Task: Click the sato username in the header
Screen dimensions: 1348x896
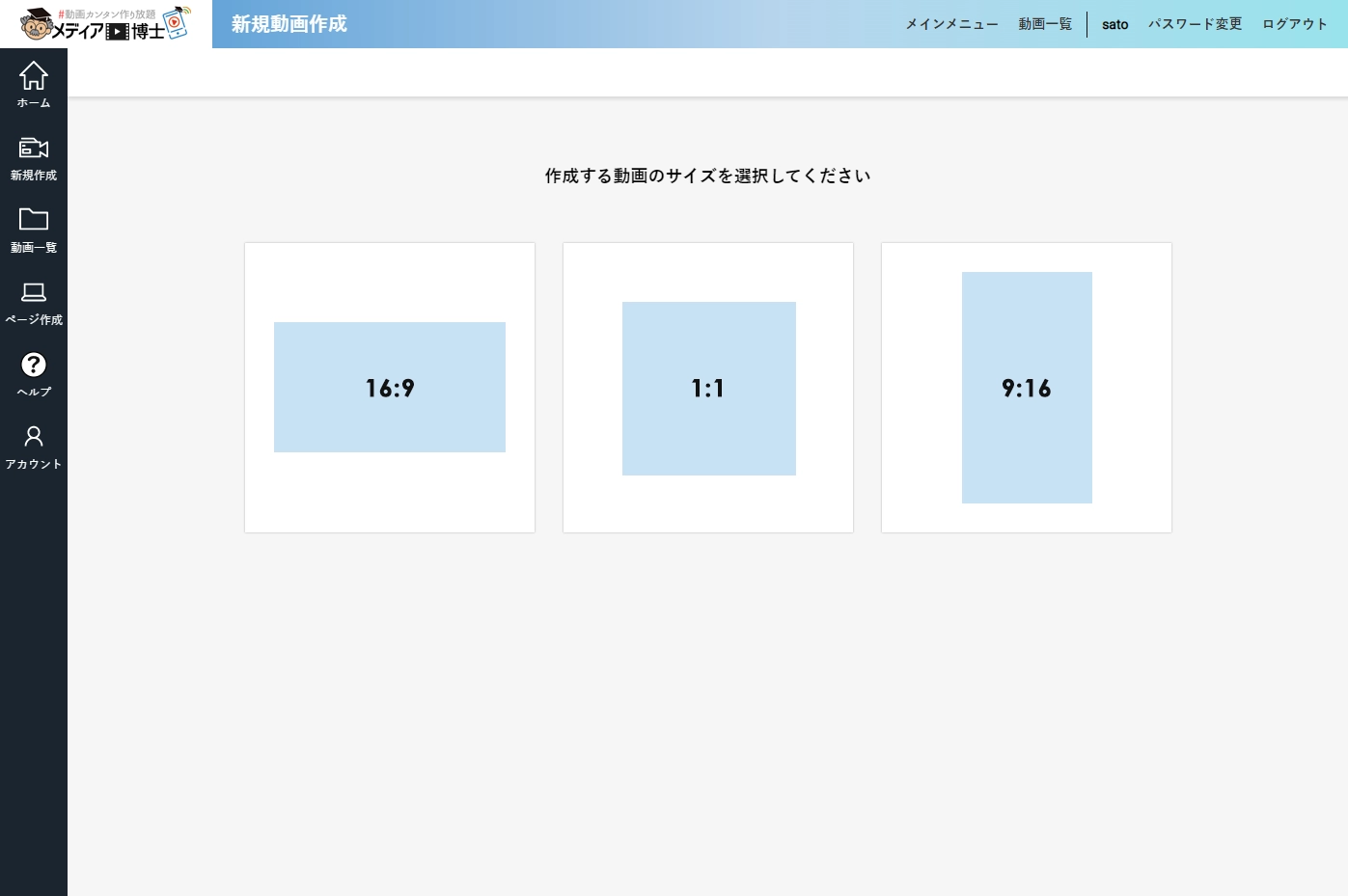Action: [x=1114, y=24]
